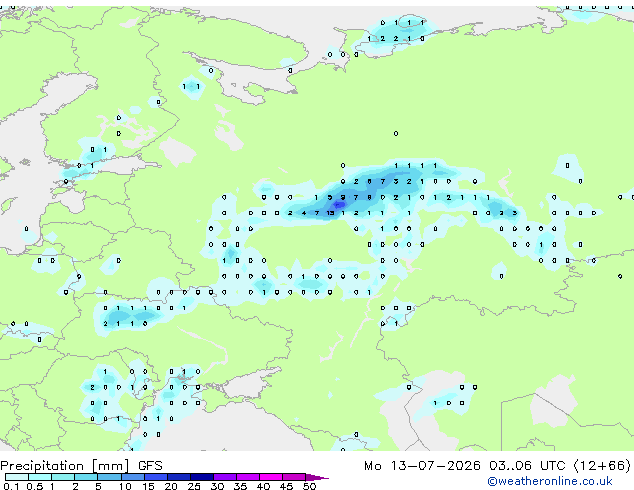The height and width of the screenshot is (490, 634).
Task: Click the 'Mo 13-07-2026' date text
Action: (x=422, y=466)
